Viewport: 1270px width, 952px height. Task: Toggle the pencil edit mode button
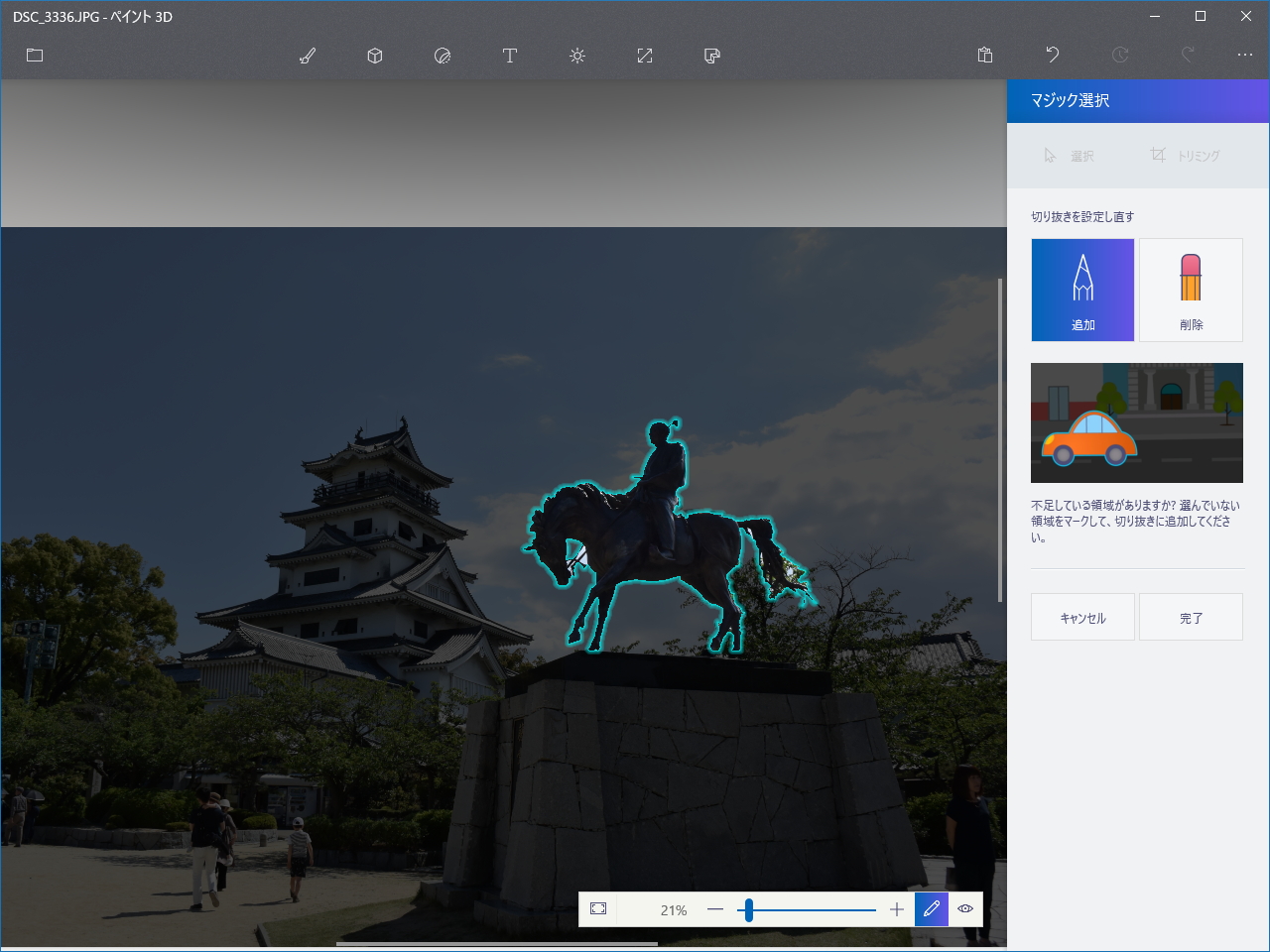click(932, 909)
